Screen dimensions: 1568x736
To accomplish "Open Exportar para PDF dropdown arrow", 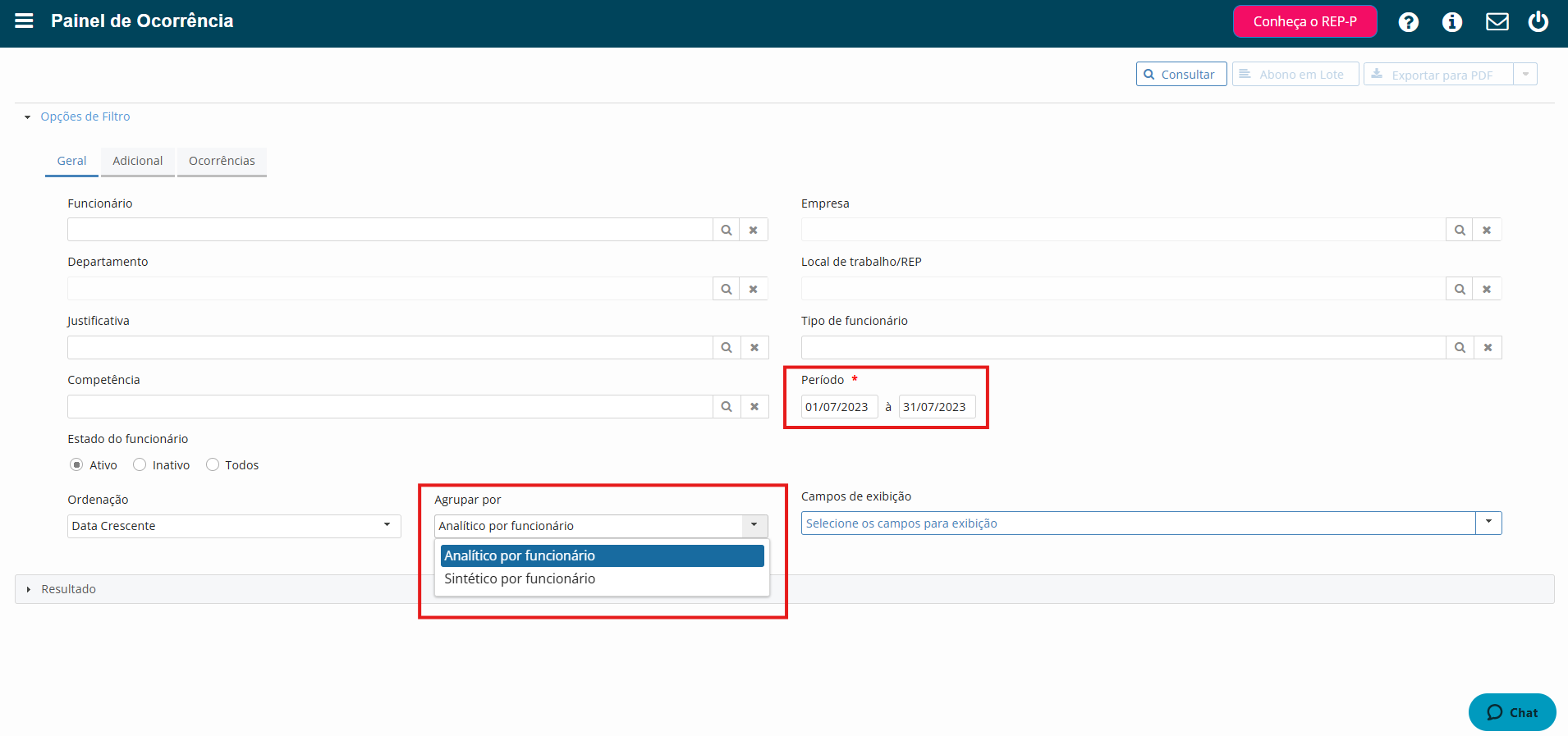I will coord(1525,74).
